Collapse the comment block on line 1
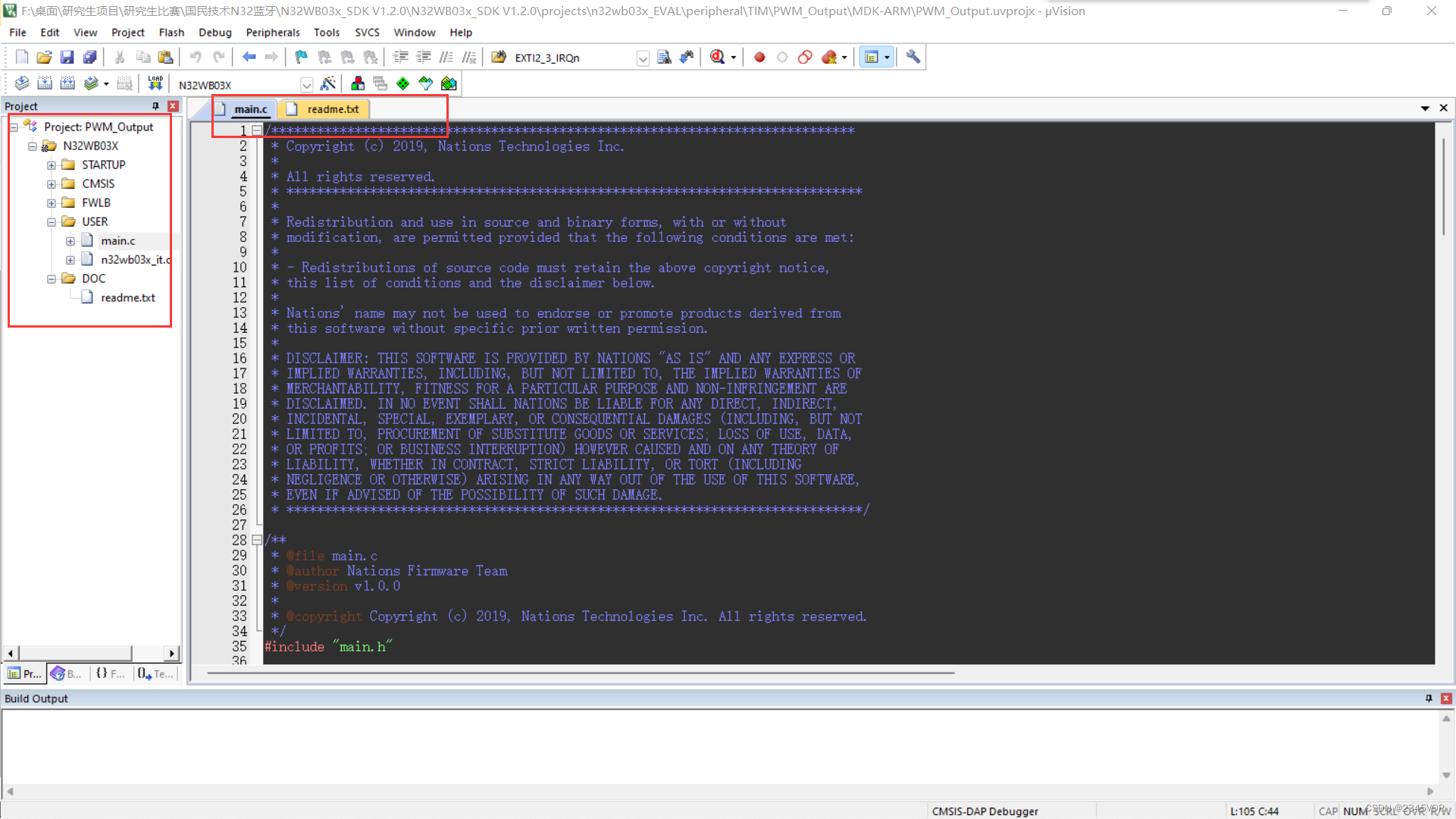1456x819 pixels. [x=257, y=130]
